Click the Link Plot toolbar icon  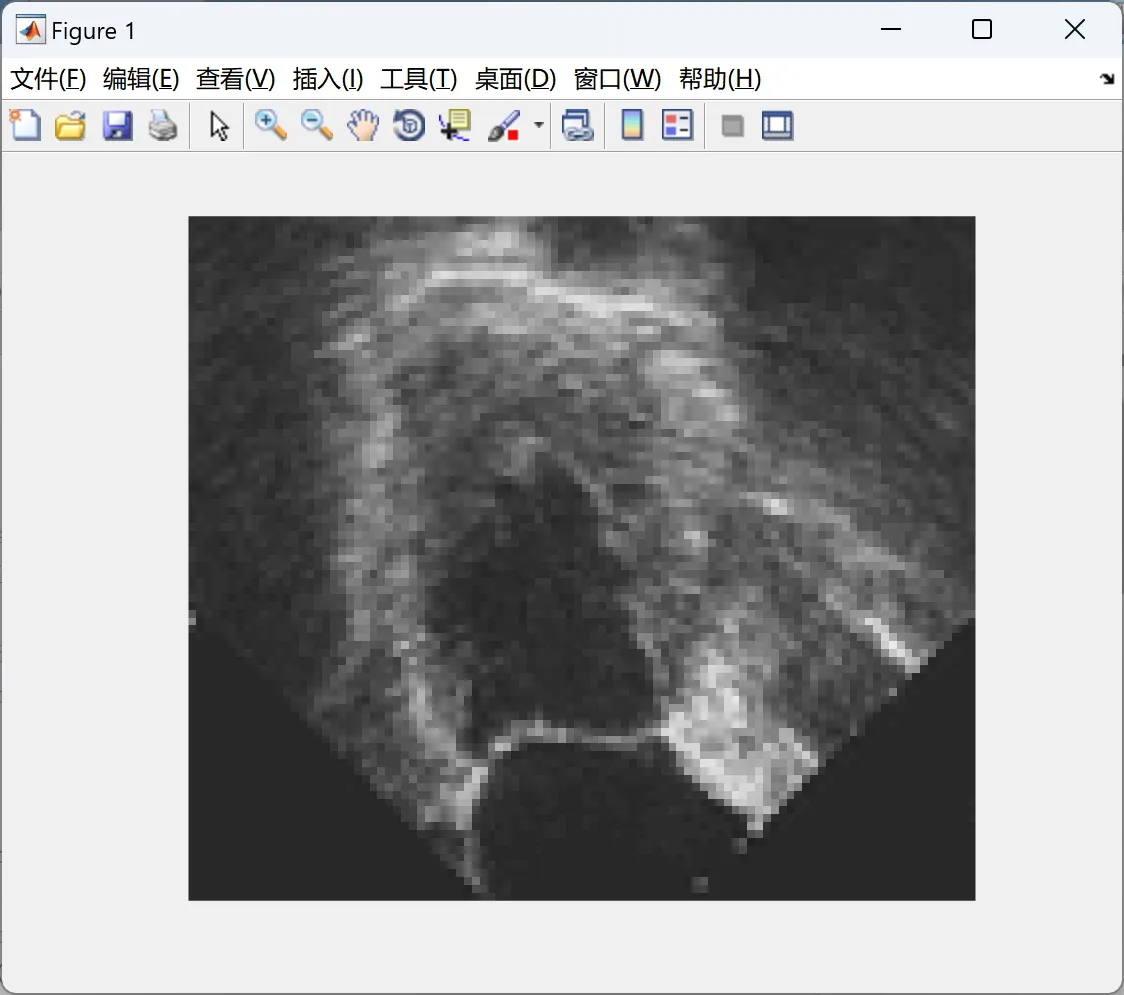(x=578, y=125)
